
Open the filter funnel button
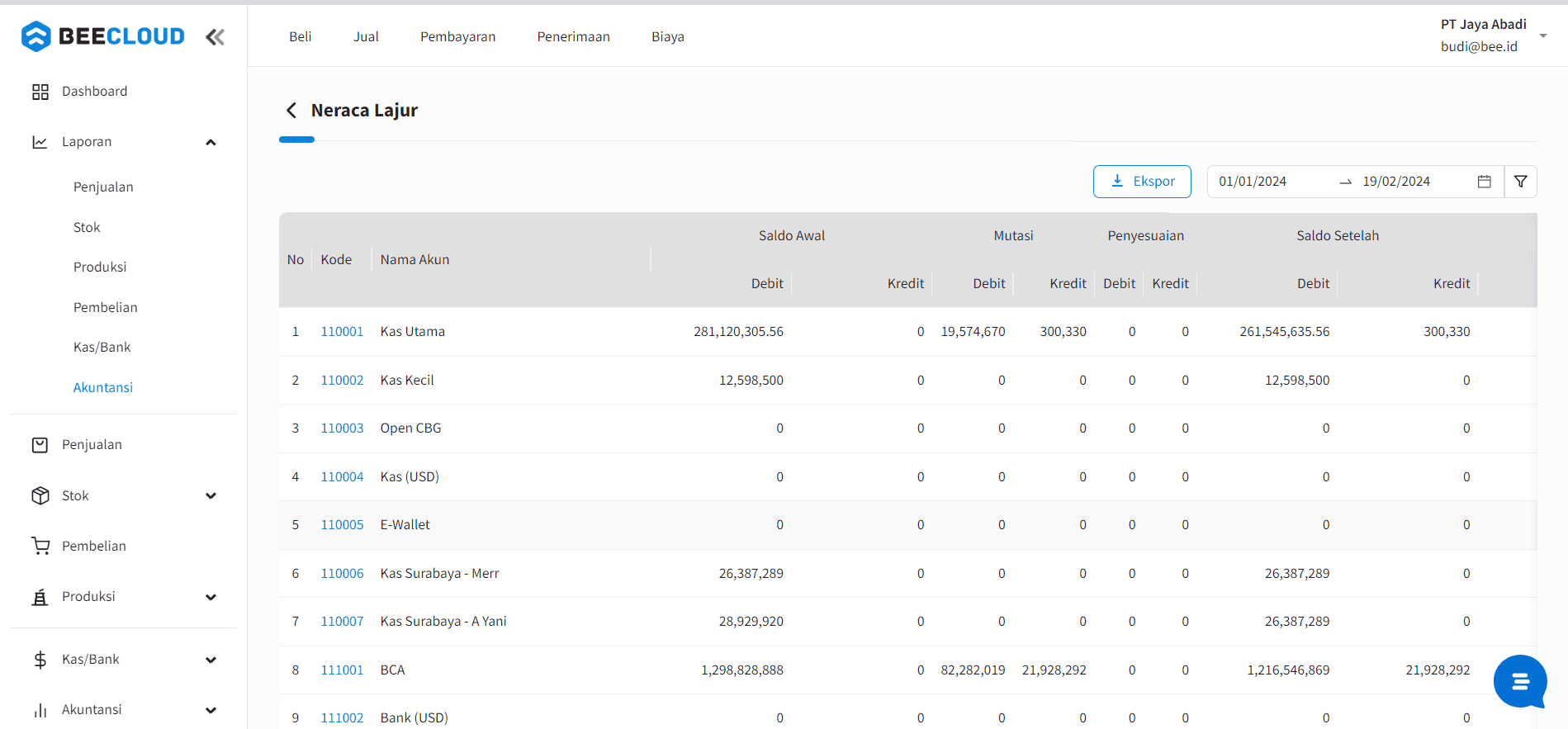tap(1520, 182)
